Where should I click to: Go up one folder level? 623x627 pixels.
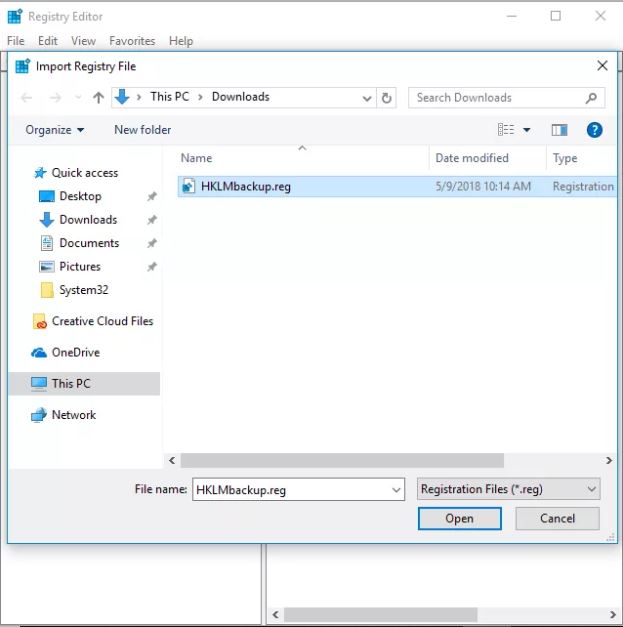98,98
